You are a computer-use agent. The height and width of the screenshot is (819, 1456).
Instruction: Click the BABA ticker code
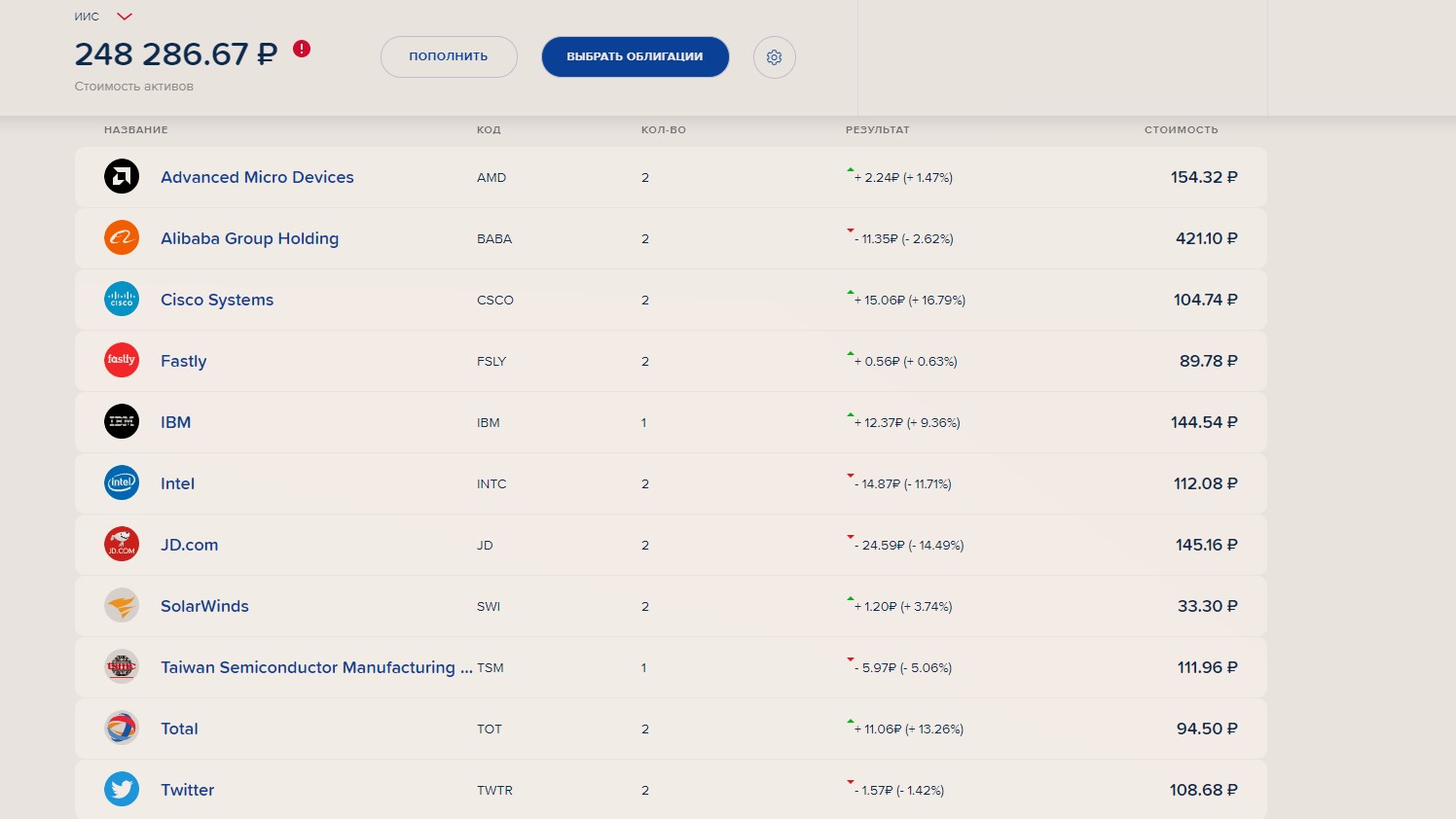tap(494, 238)
